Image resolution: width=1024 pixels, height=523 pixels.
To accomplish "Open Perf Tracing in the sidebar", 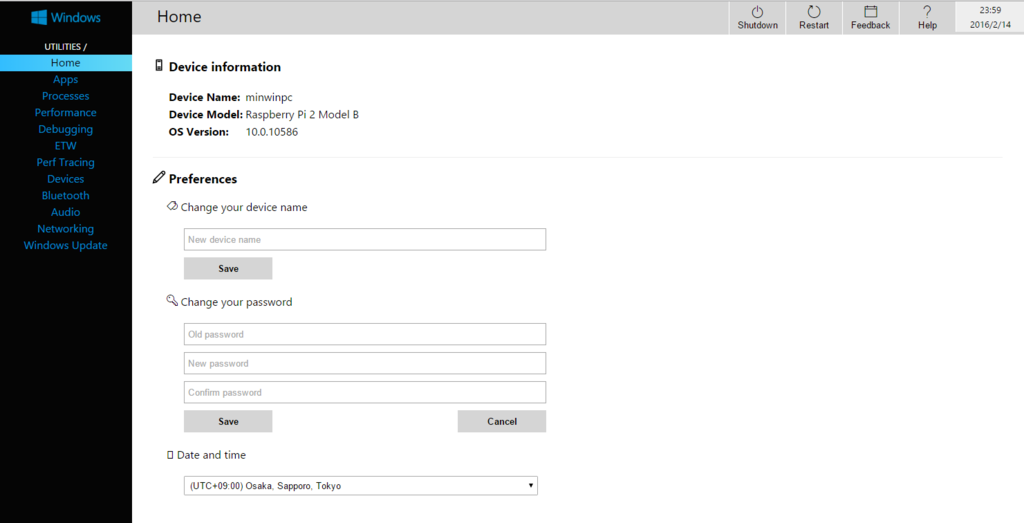I will (65, 163).
